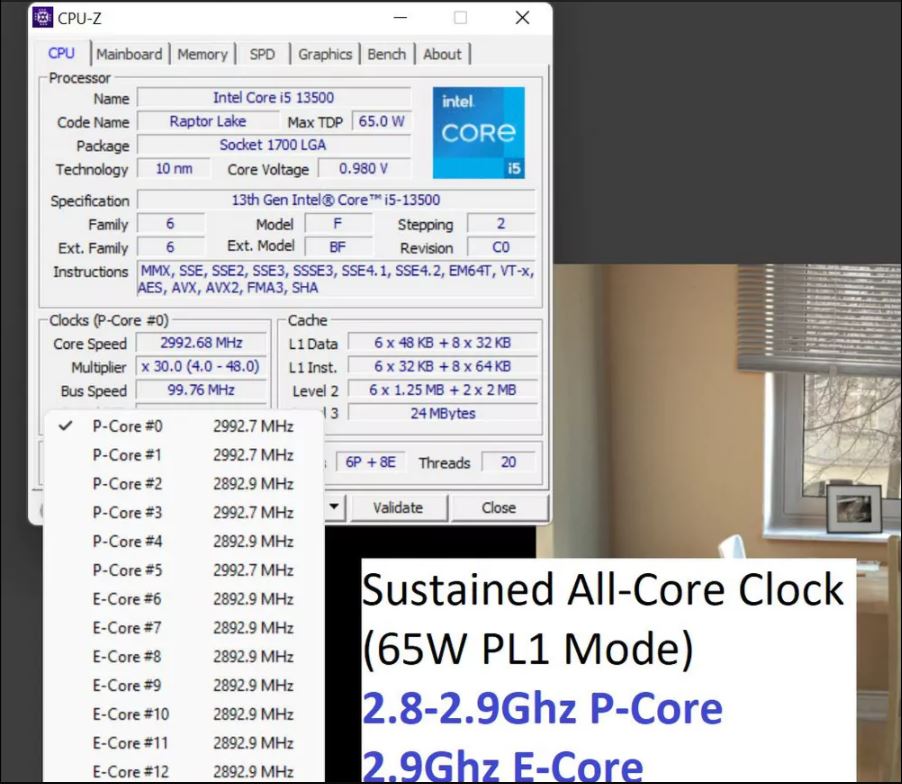Show the About tab
Screen dimensions: 902x784
[x=442, y=54]
